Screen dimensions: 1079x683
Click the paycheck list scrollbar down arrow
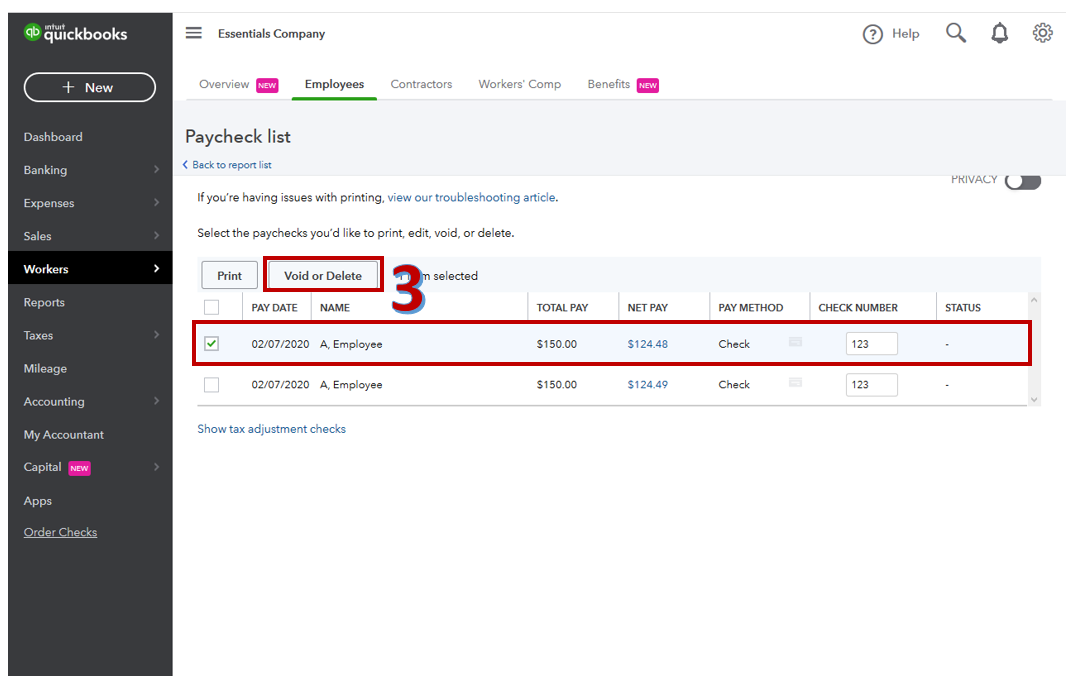tap(1034, 399)
